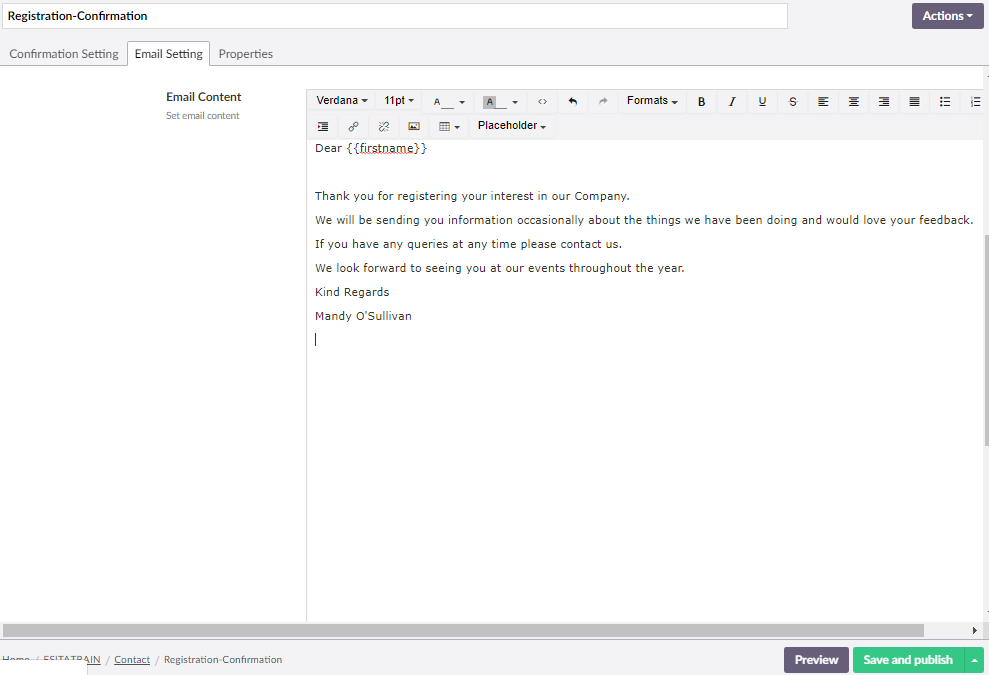This screenshot has width=989, height=675.
Task: Click the Save and publish button
Action: pos(907,660)
